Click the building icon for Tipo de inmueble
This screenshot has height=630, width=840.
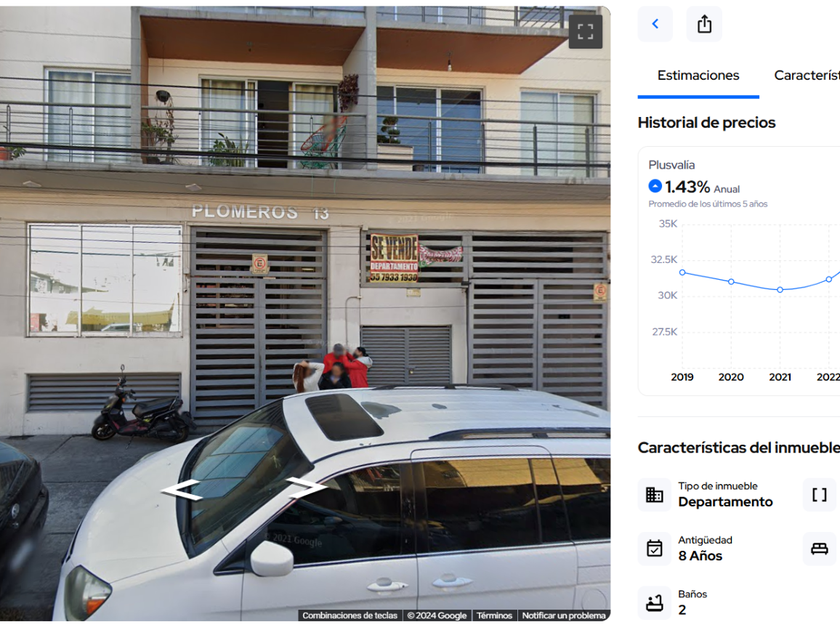654,494
